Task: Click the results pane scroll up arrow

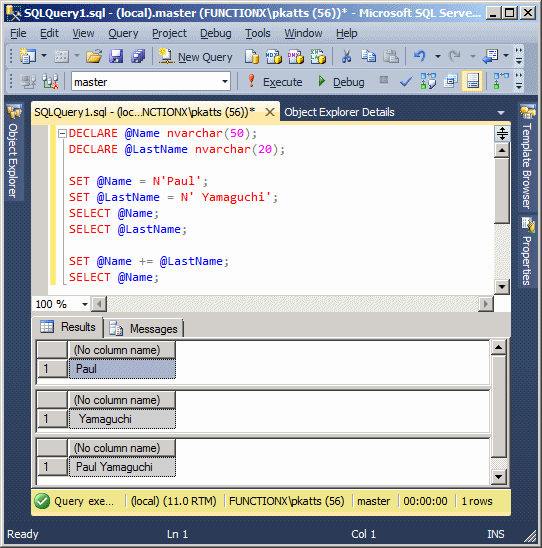Action: tap(498, 347)
